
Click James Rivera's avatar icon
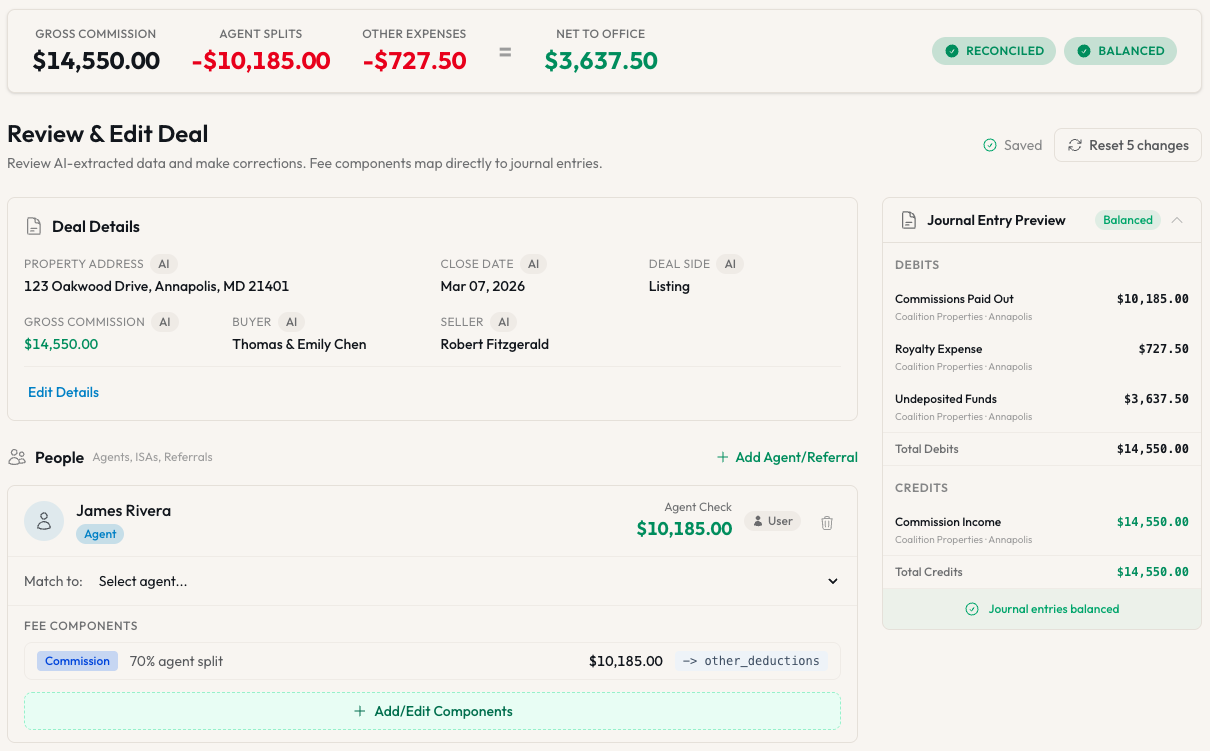(44, 520)
